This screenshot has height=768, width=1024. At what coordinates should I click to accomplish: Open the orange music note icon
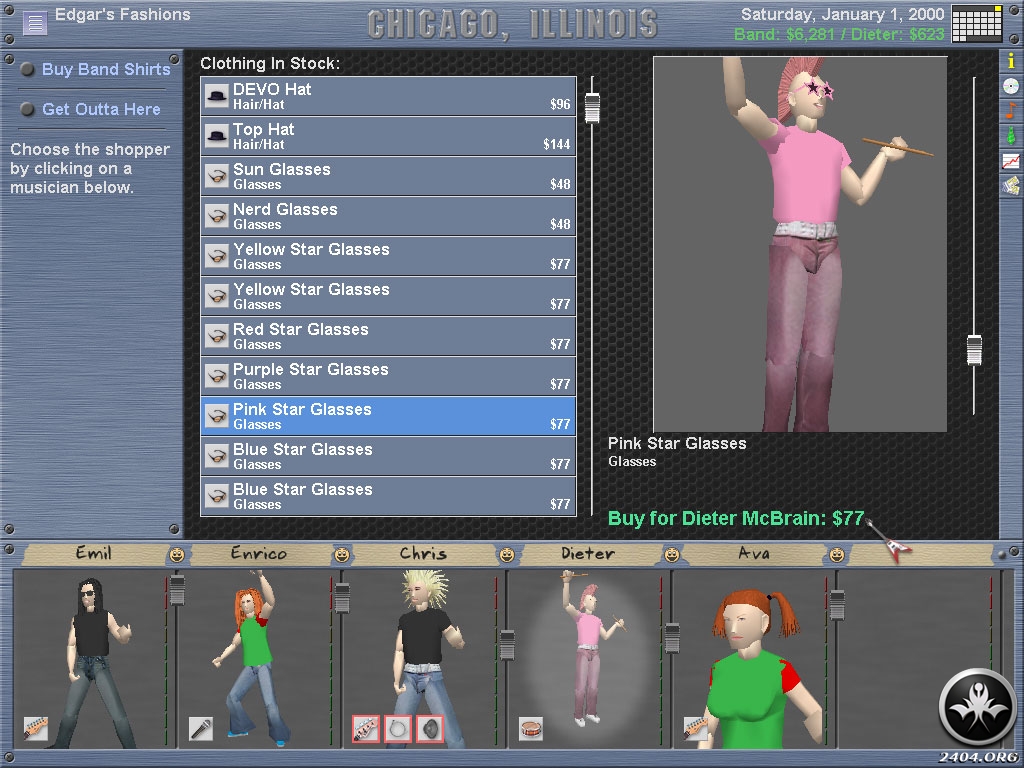(1011, 110)
